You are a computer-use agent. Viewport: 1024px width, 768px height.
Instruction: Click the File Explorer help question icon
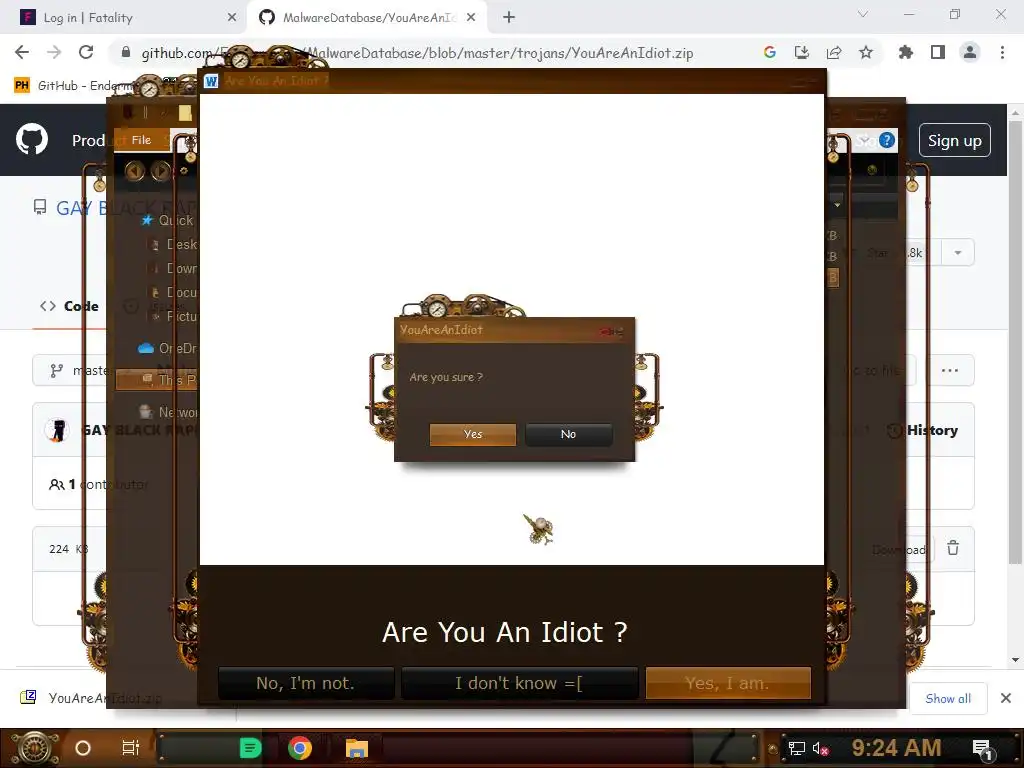pos(886,140)
